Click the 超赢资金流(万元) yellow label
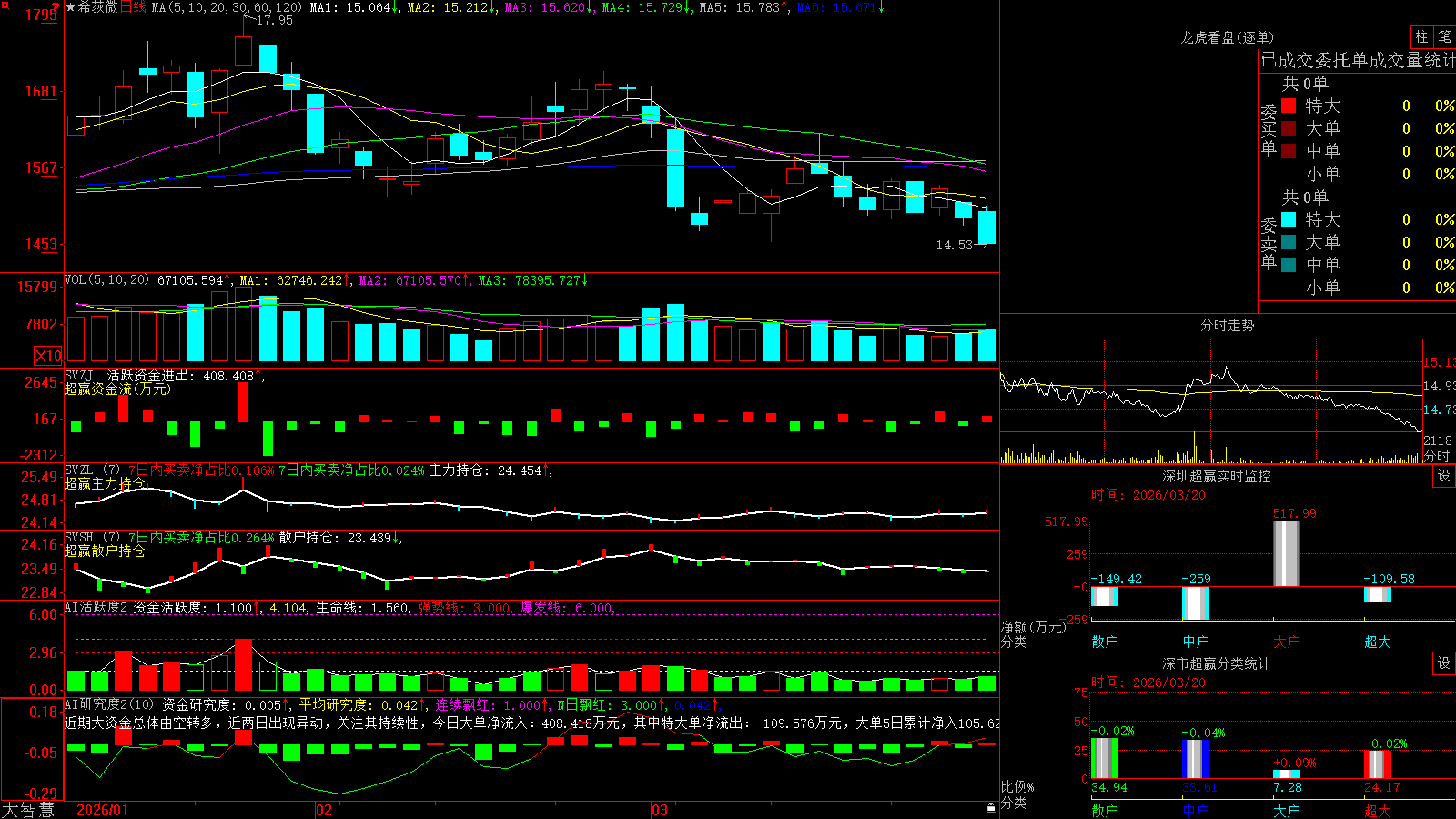The width and height of the screenshot is (1456, 819). (x=117, y=389)
